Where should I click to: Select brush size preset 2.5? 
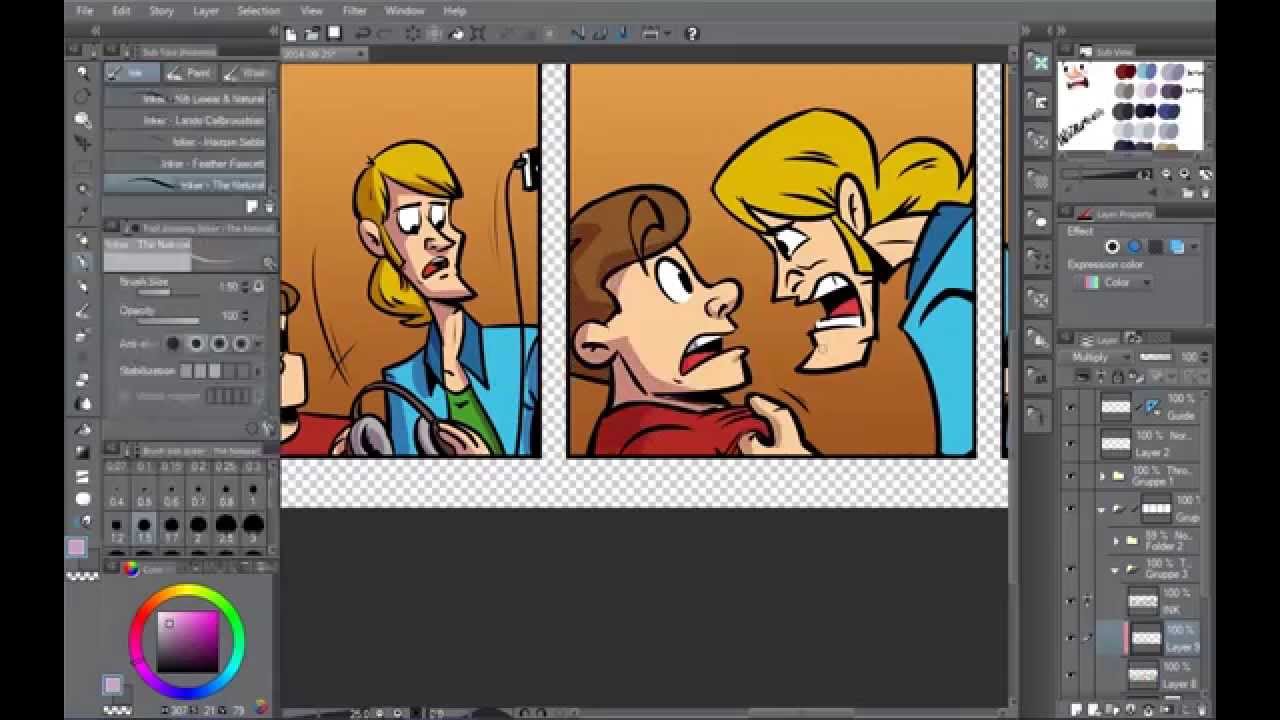click(226, 528)
